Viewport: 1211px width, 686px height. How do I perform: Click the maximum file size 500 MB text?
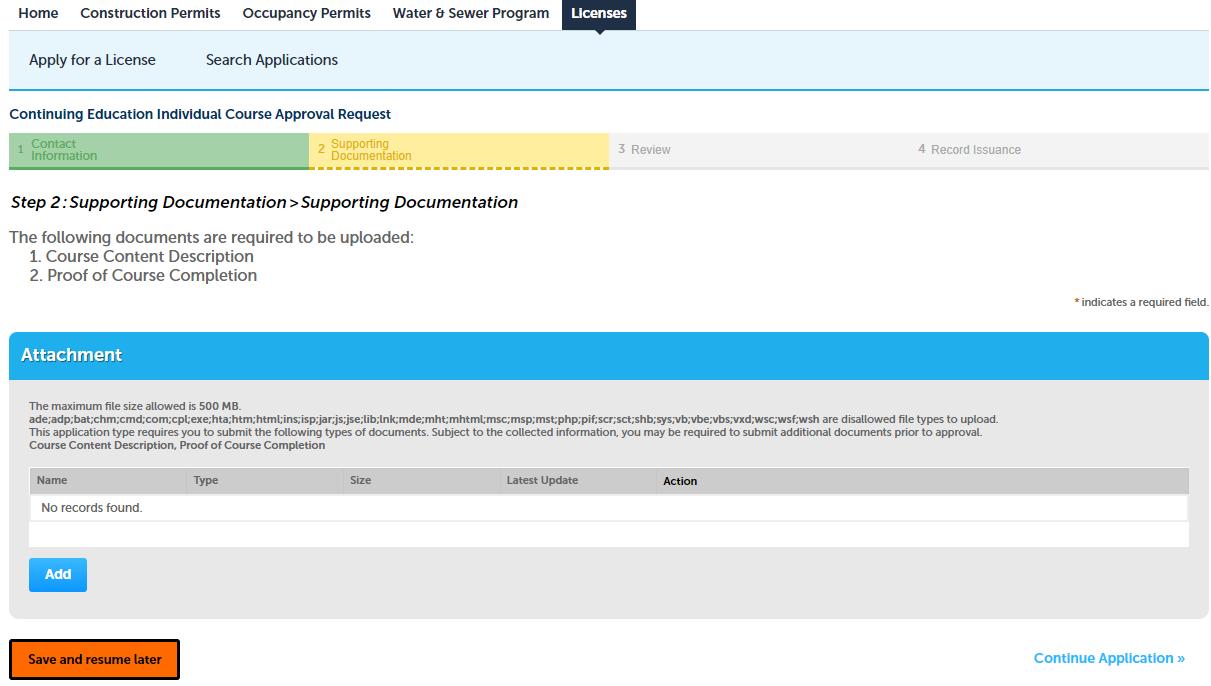(x=135, y=406)
